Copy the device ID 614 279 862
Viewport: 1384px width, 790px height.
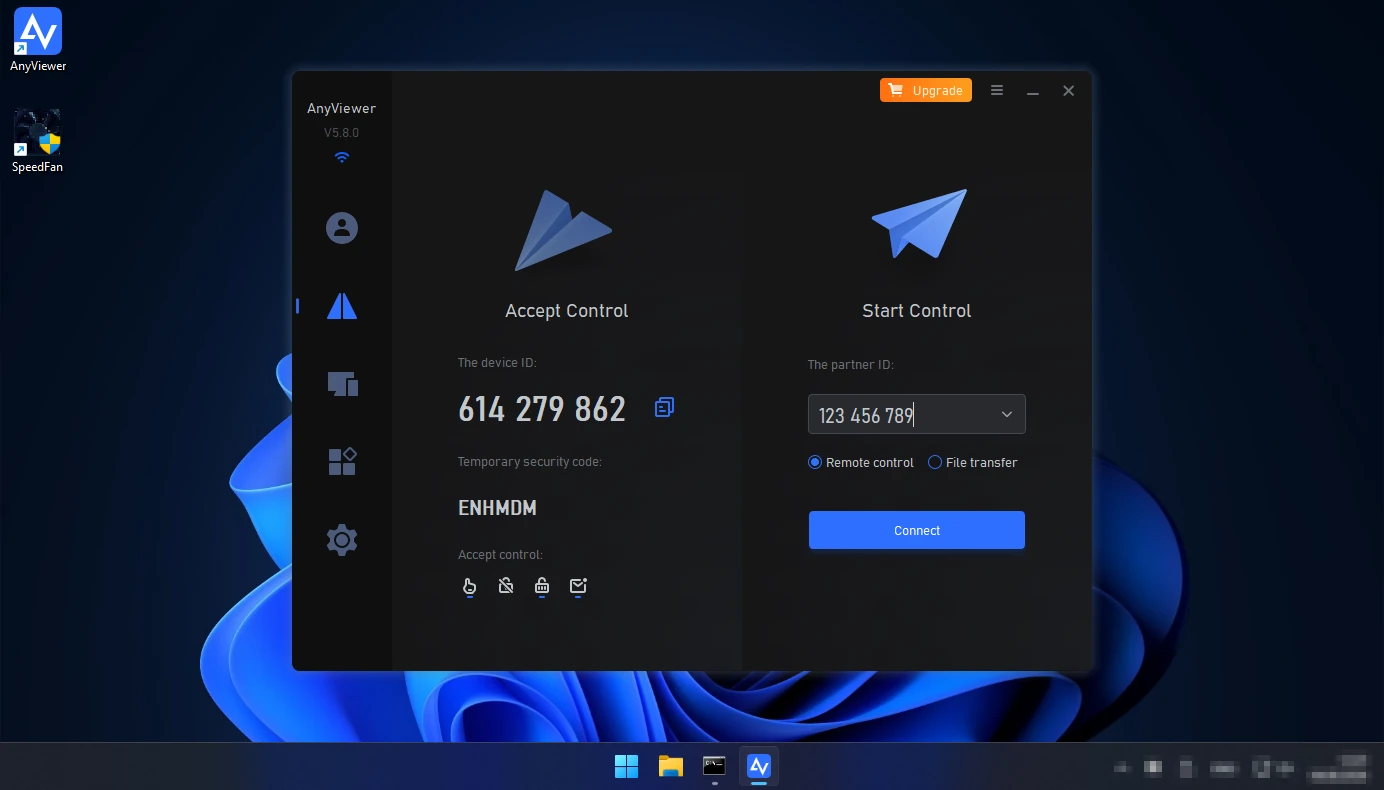(x=664, y=407)
